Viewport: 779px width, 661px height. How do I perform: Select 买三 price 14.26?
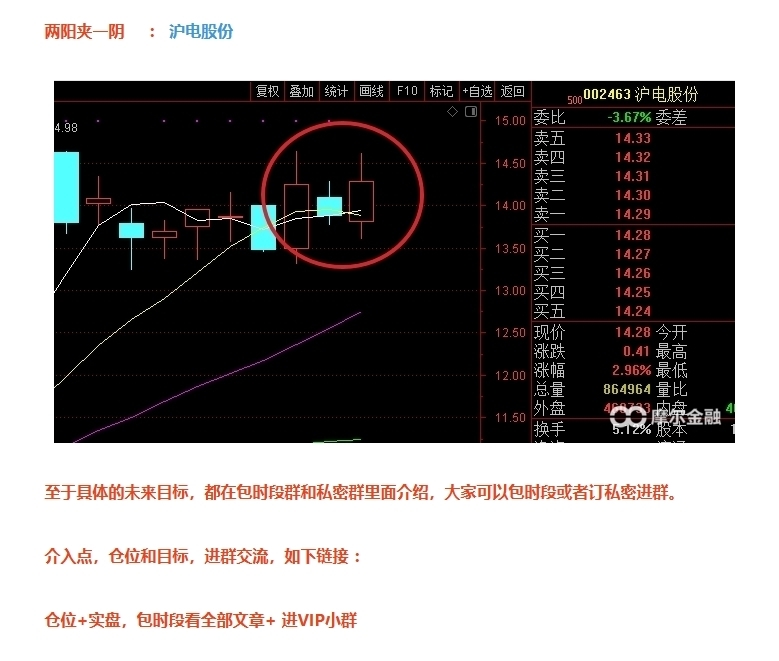coord(632,273)
